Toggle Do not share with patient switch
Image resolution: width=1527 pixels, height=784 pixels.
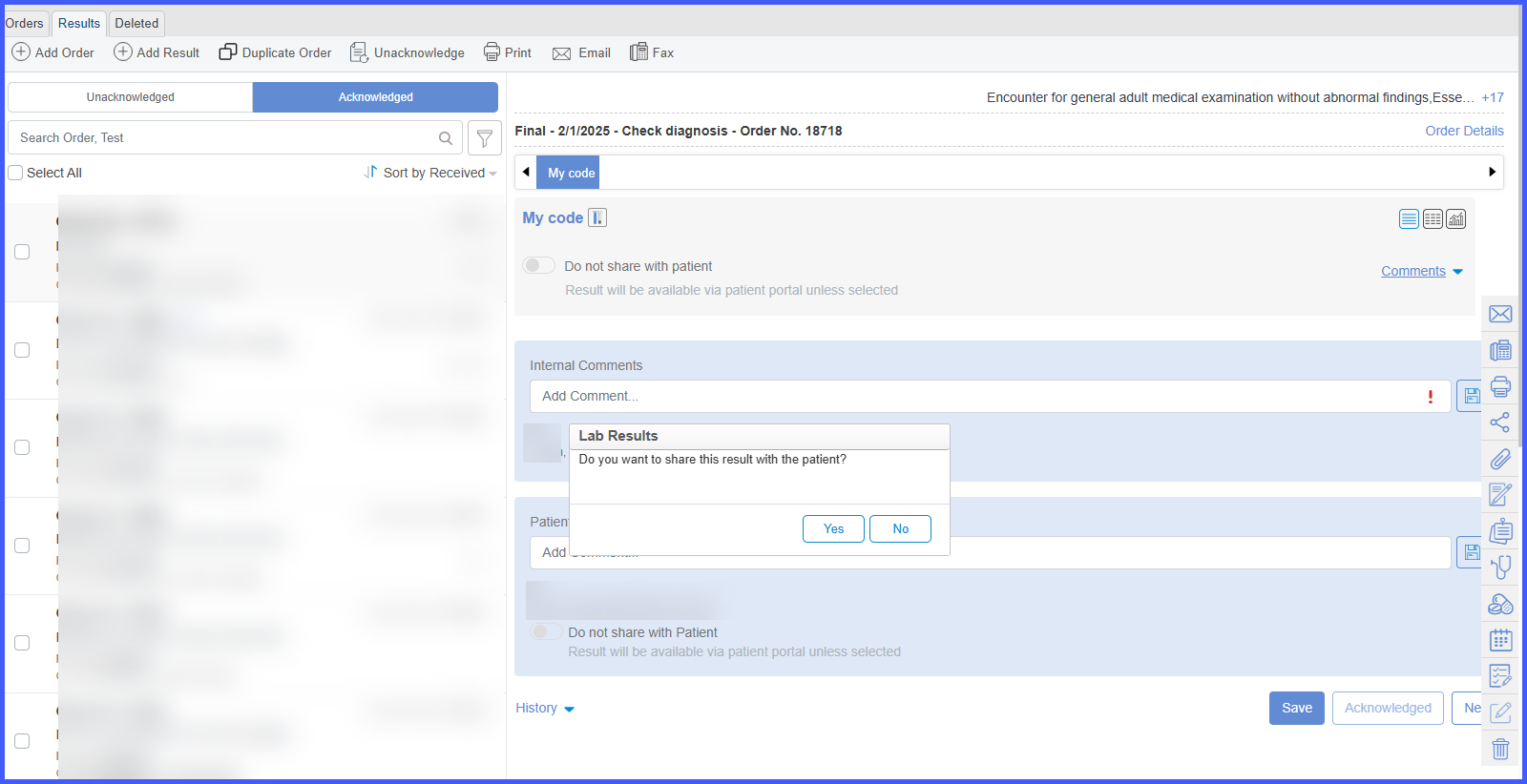point(539,265)
